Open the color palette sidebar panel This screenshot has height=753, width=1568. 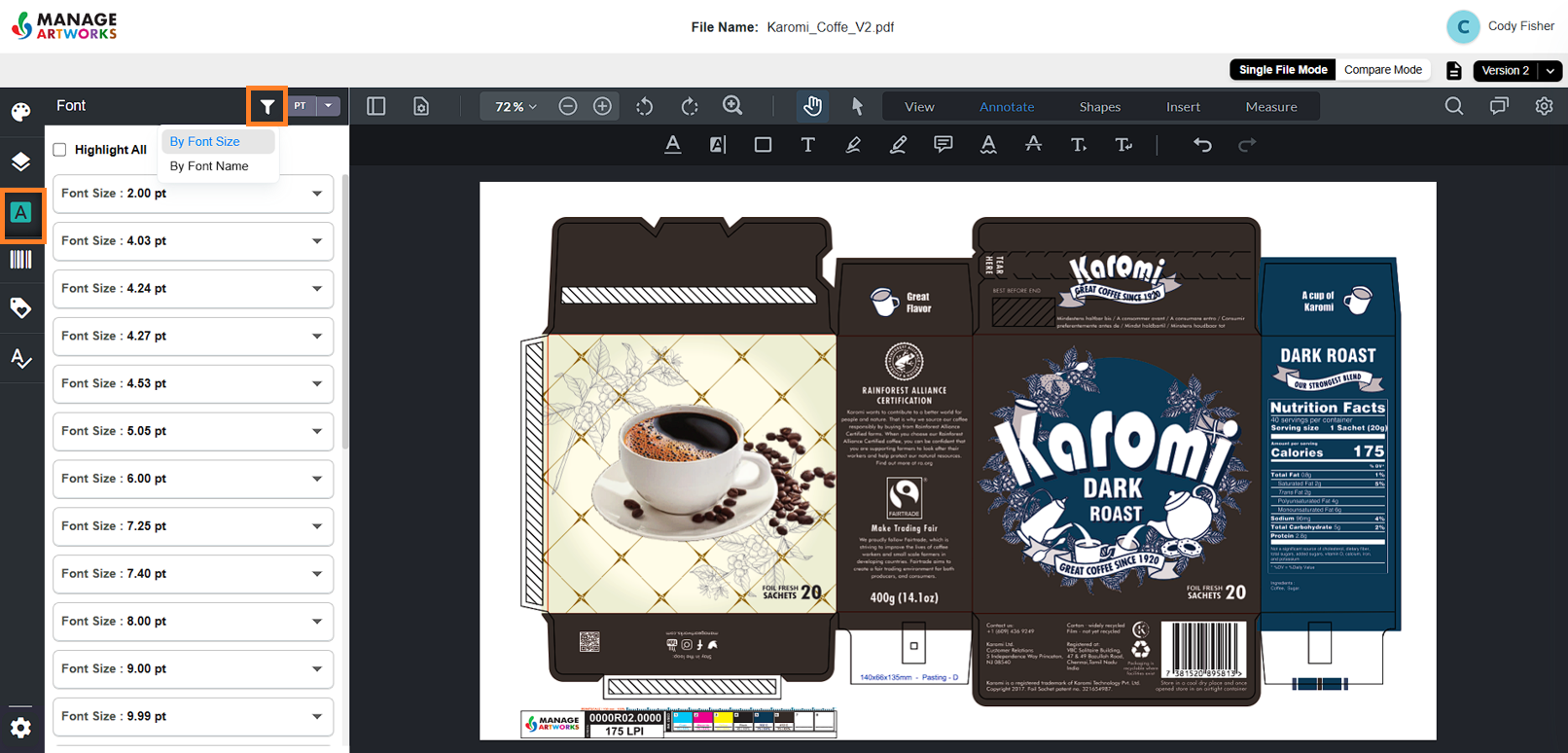(x=20, y=112)
